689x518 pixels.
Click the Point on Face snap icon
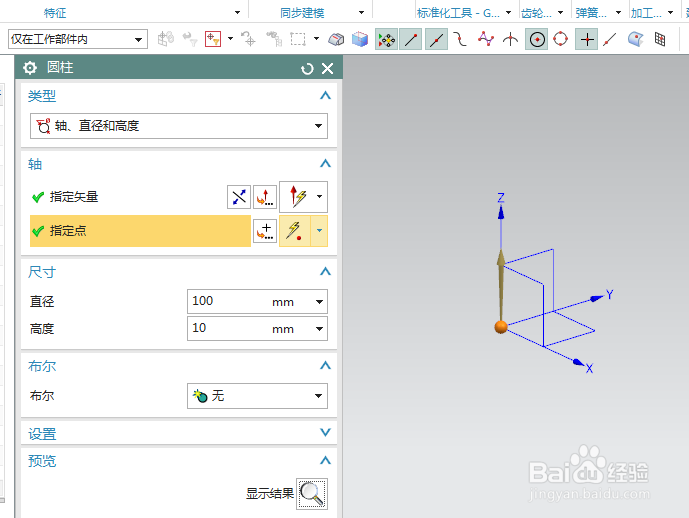[635, 39]
